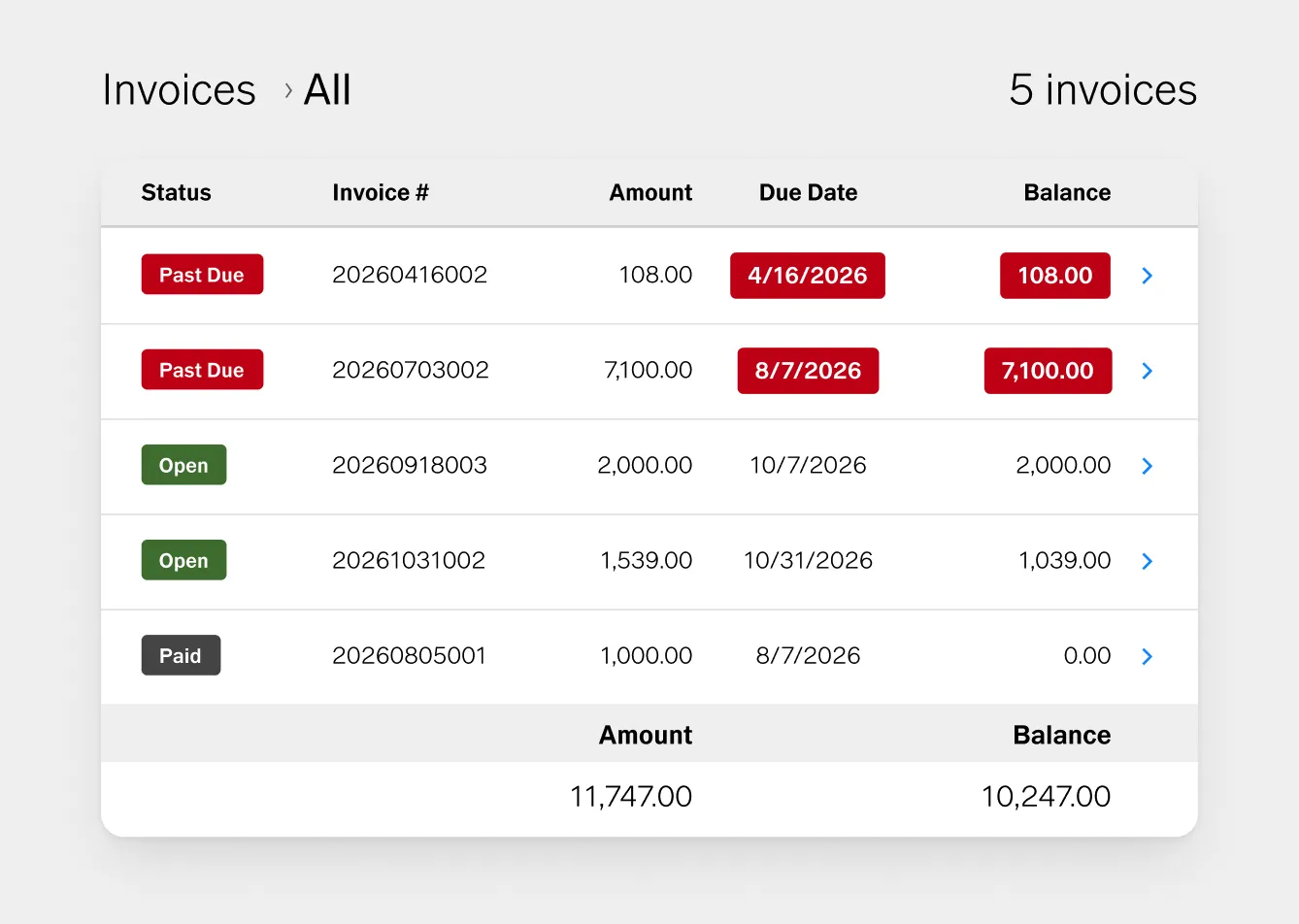Click the 1,039.00 balance value
The height and width of the screenshot is (924, 1299).
1064,560
